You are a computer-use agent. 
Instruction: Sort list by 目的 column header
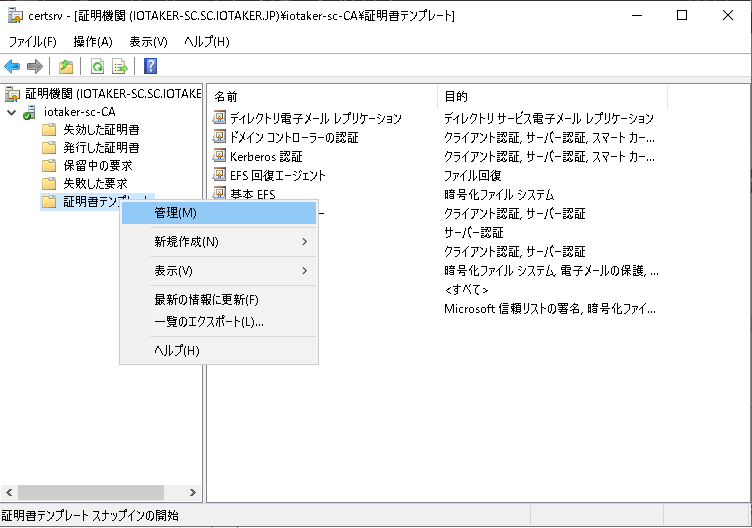(x=456, y=96)
